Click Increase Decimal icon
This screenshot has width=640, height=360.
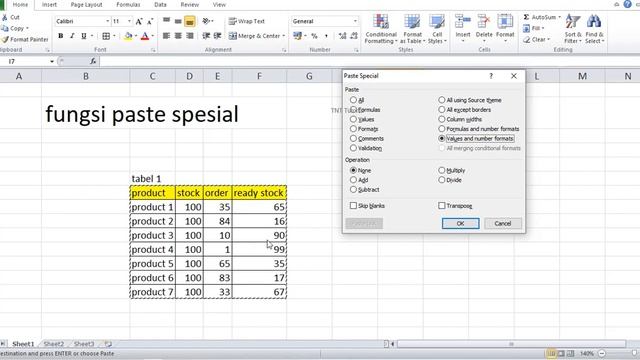click(x=342, y=36)
